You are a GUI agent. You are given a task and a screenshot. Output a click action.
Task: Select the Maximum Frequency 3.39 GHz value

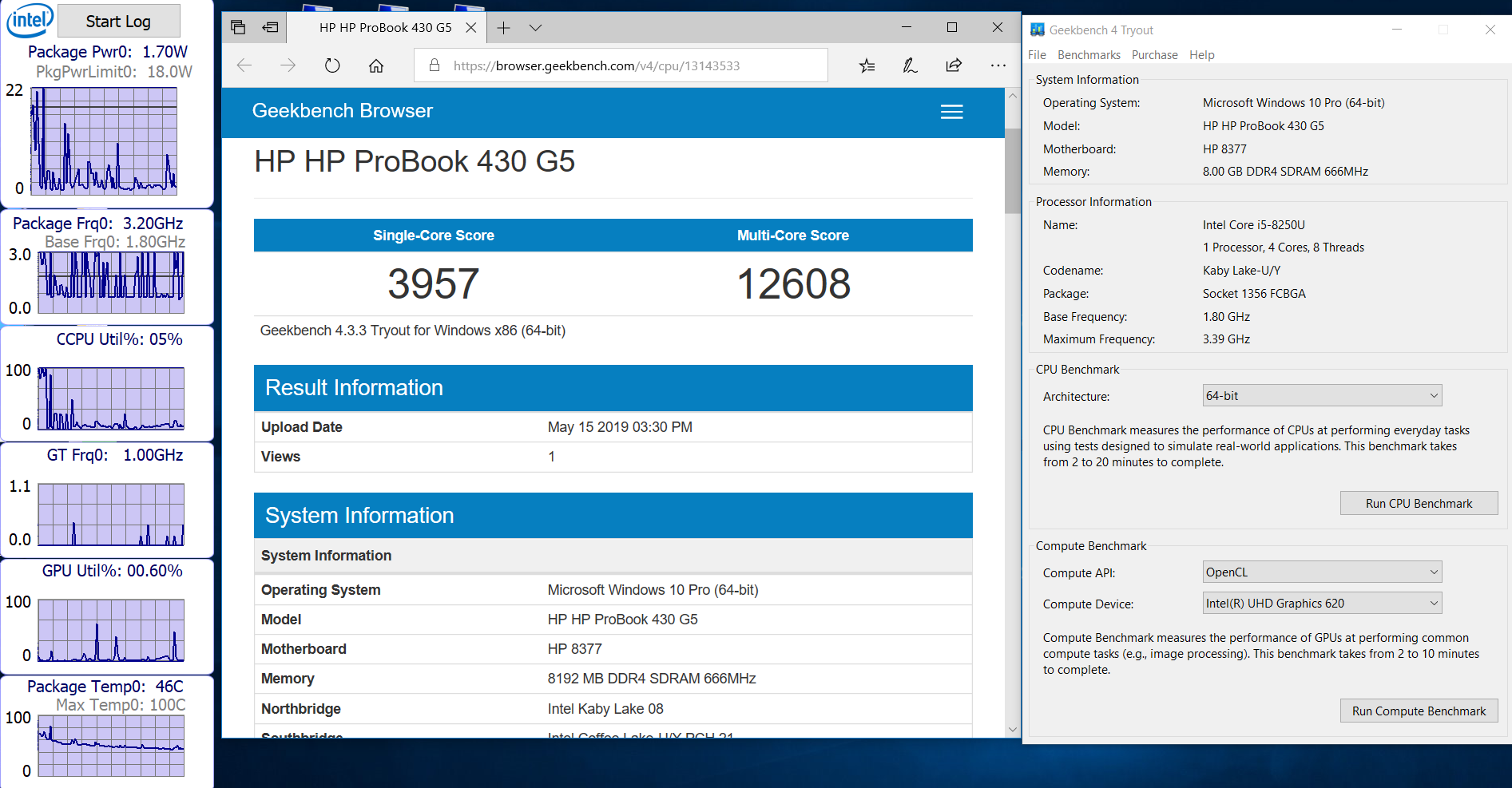tap(1226, 339)
